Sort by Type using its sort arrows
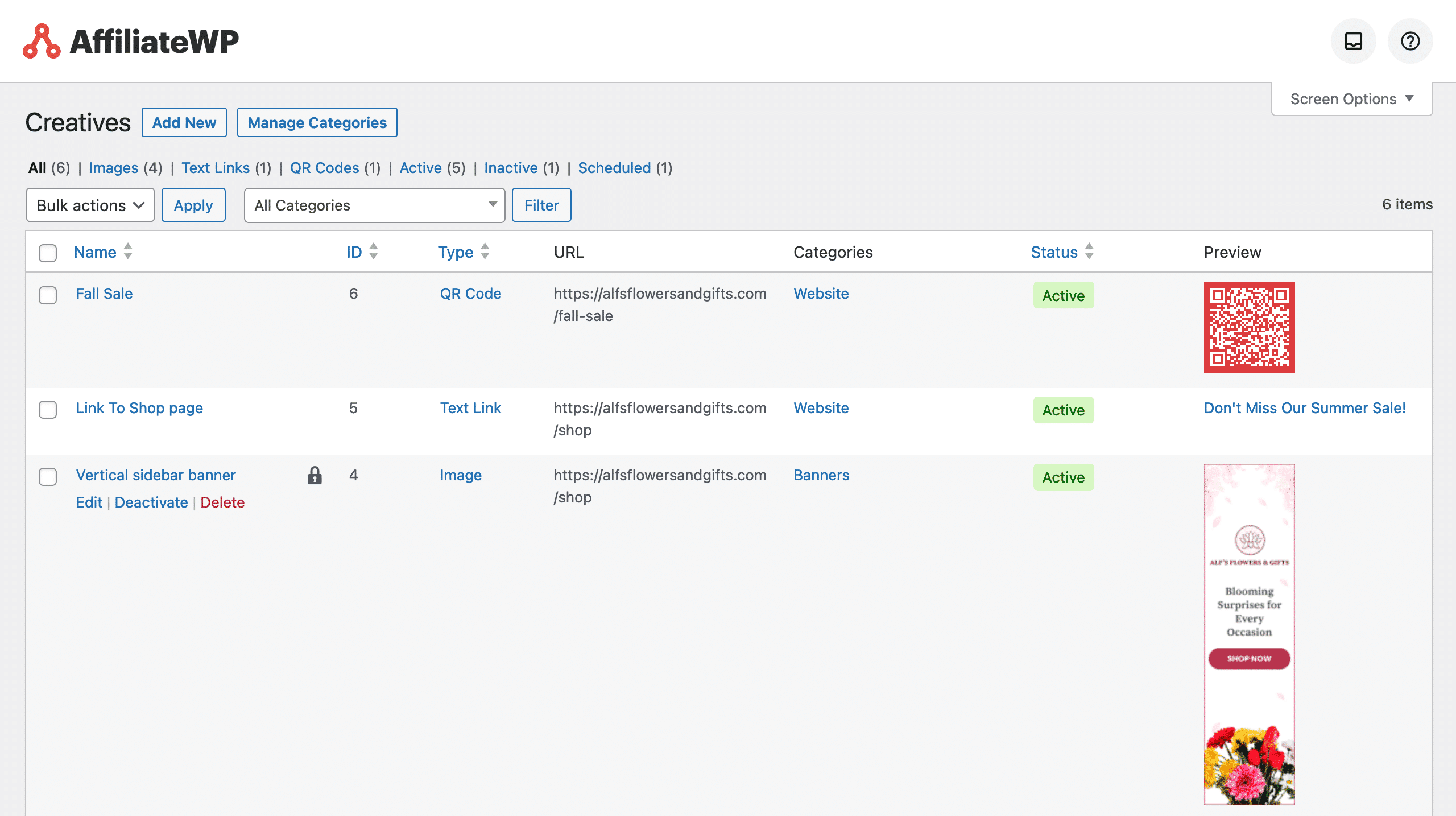 tap(485, 252)
